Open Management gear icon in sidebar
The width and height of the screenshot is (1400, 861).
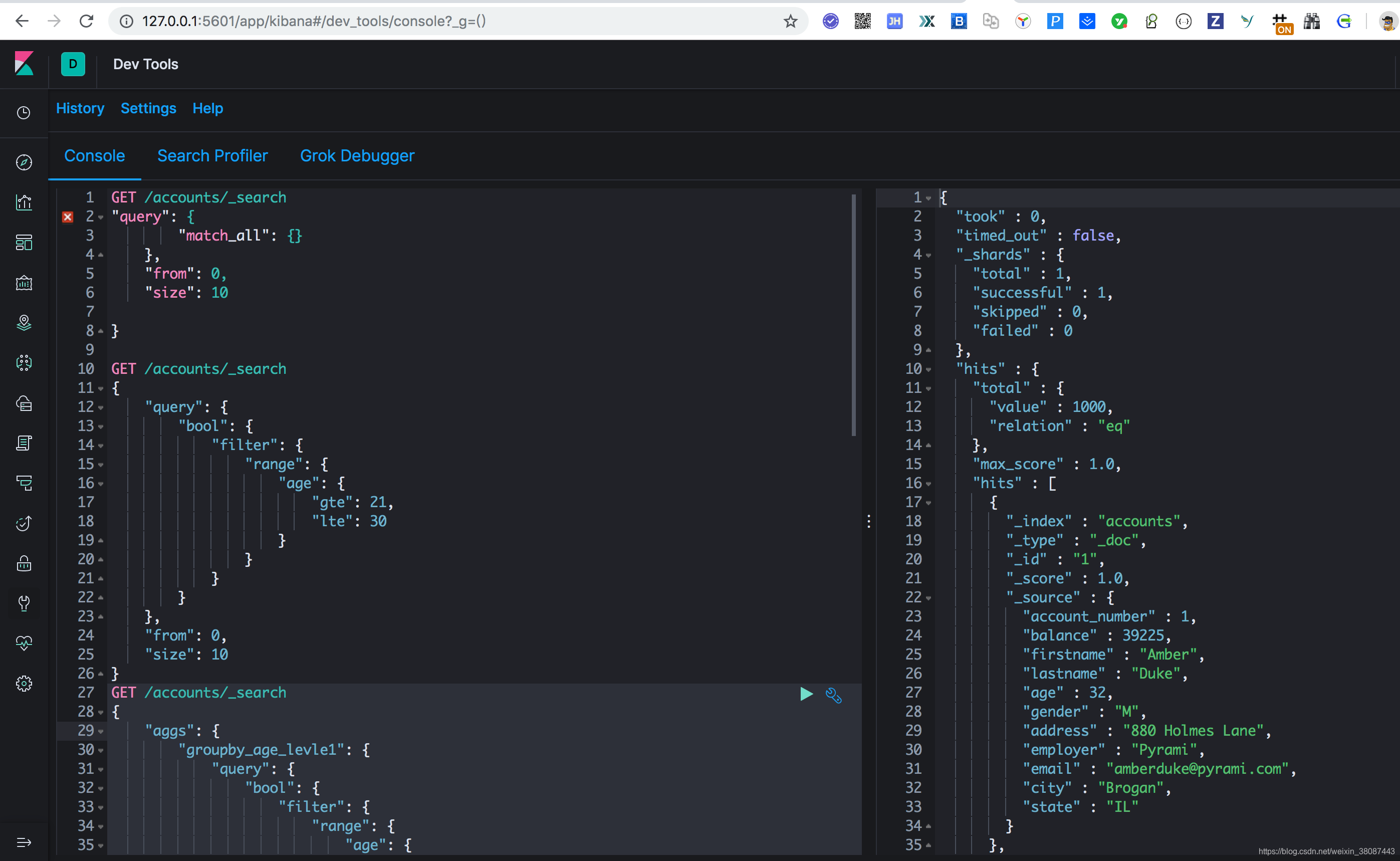tap(24, 683)
